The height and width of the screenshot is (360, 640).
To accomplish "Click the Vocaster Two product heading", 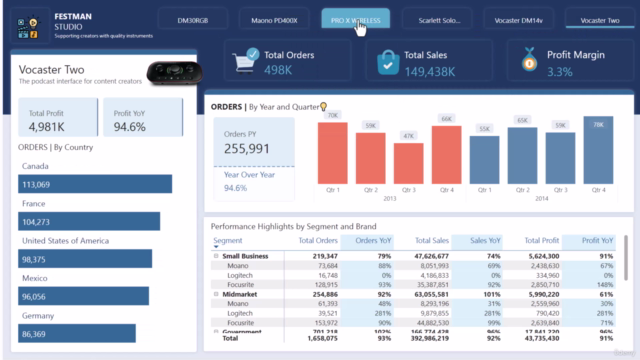I will point(51,69).
